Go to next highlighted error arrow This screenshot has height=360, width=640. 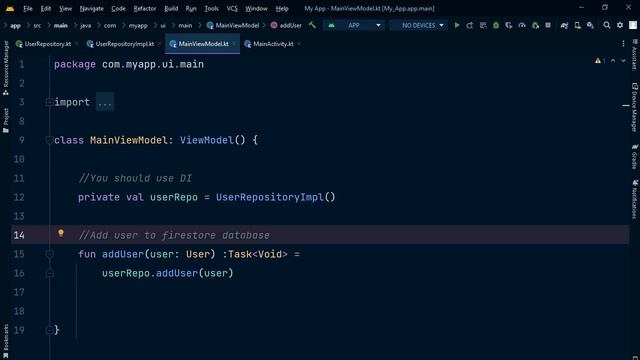coord(623,60)
